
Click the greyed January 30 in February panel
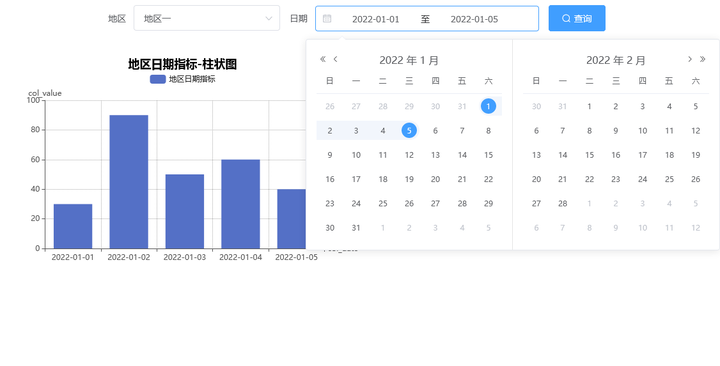536,107
